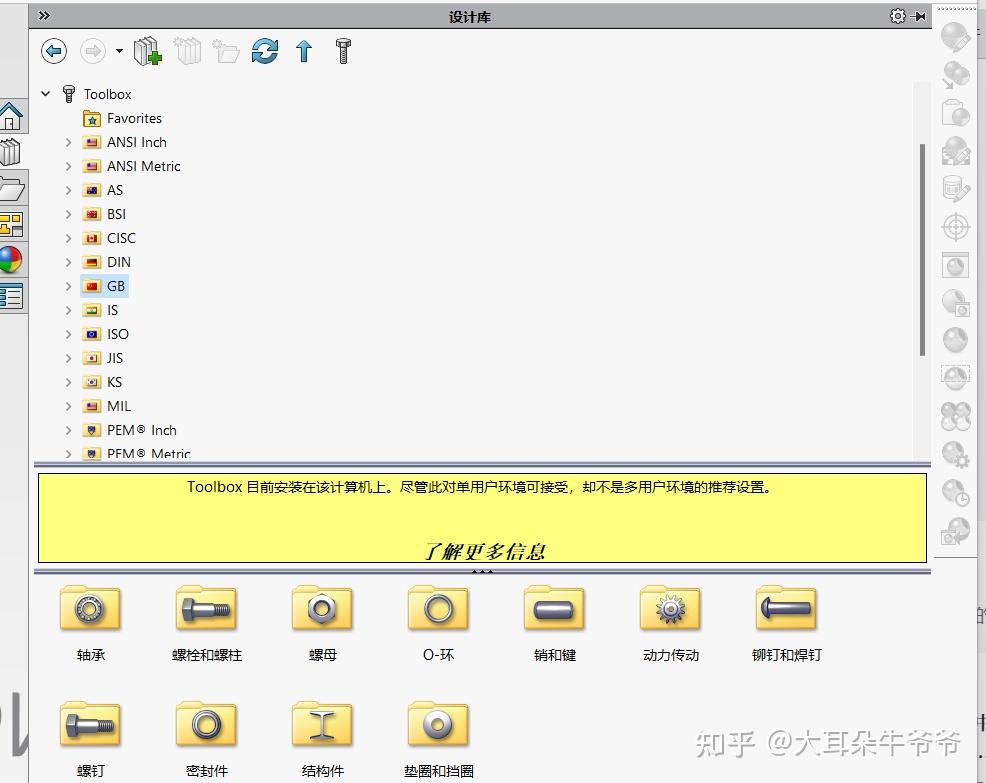Add file location using books-with-plus icon
The width and height of the screenshot is (986, 783).
[148, 51]
